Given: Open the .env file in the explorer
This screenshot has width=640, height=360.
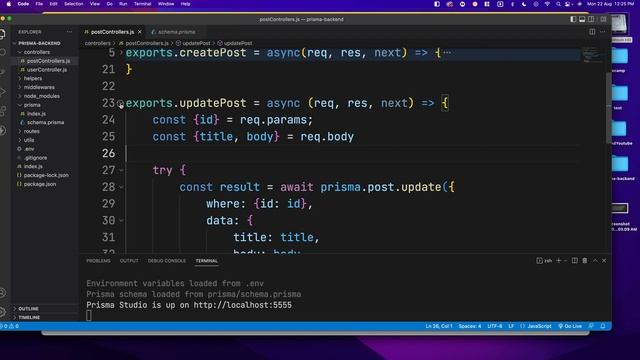Looking at the screenshot, I should (29, 149).
